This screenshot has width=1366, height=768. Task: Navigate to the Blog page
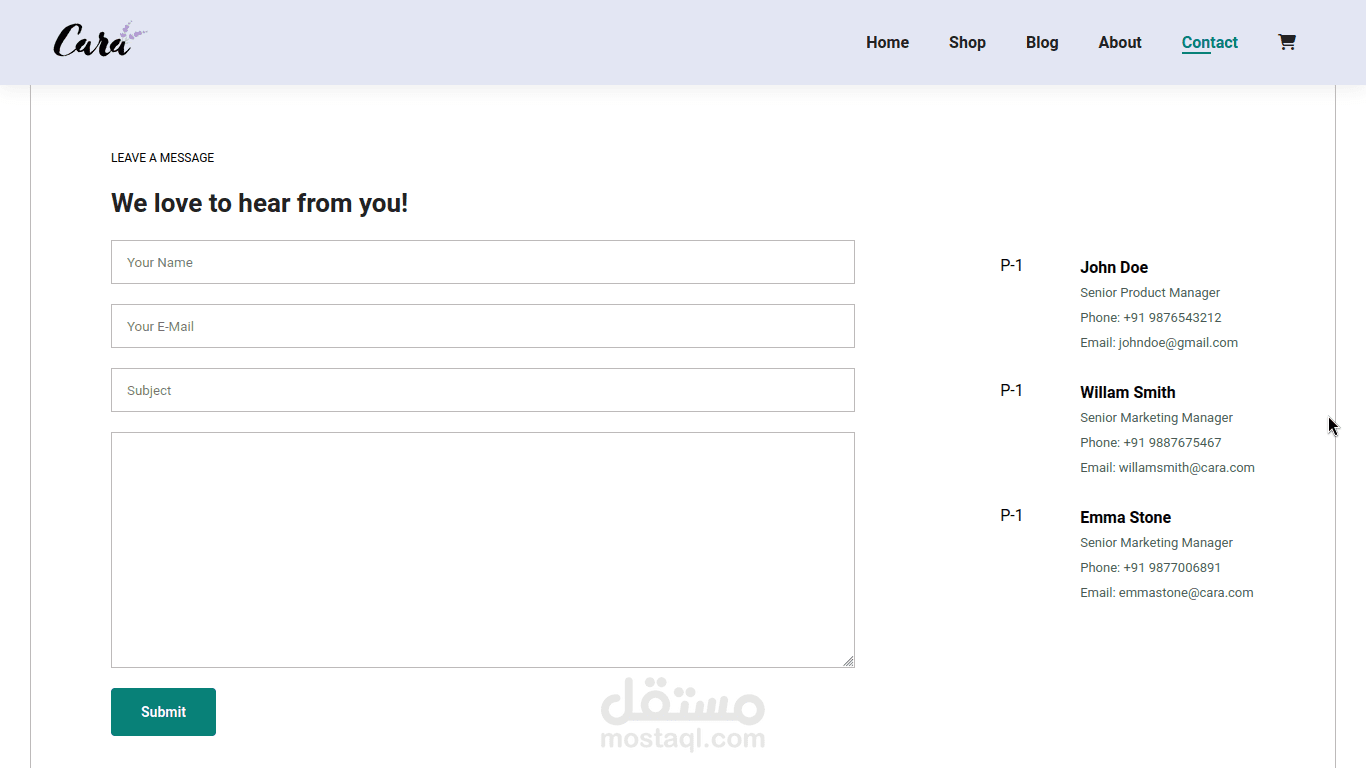click(x=1042, y=42)
